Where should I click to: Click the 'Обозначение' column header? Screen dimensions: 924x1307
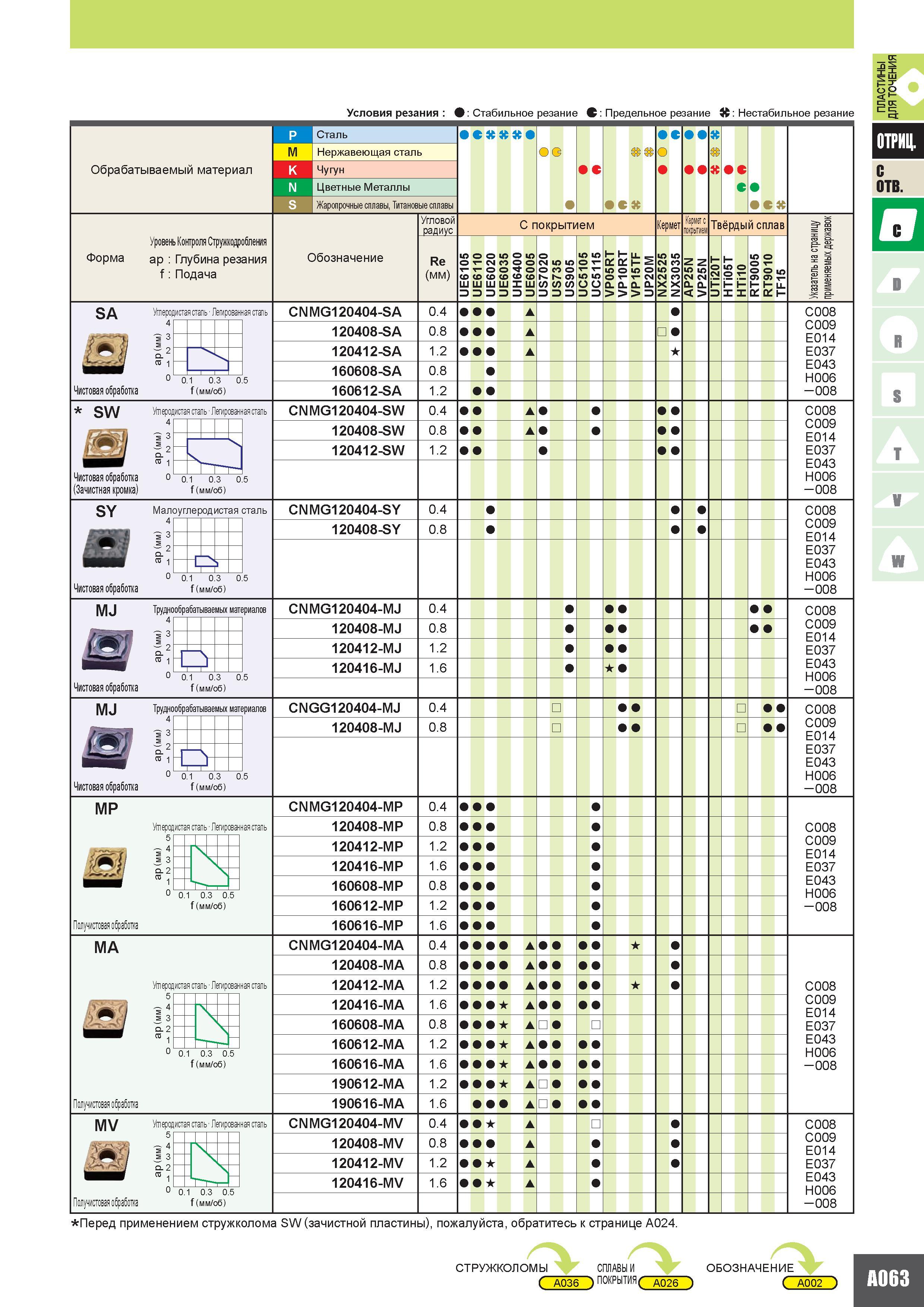345,258
